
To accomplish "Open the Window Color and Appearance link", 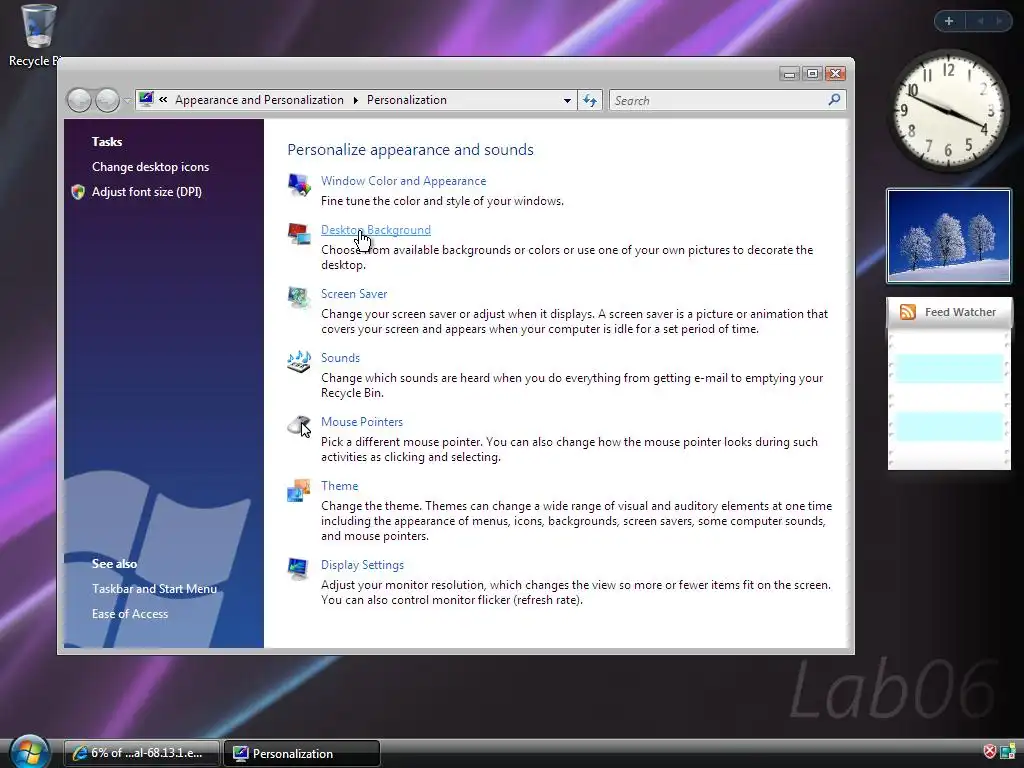I will coord(404,181).
